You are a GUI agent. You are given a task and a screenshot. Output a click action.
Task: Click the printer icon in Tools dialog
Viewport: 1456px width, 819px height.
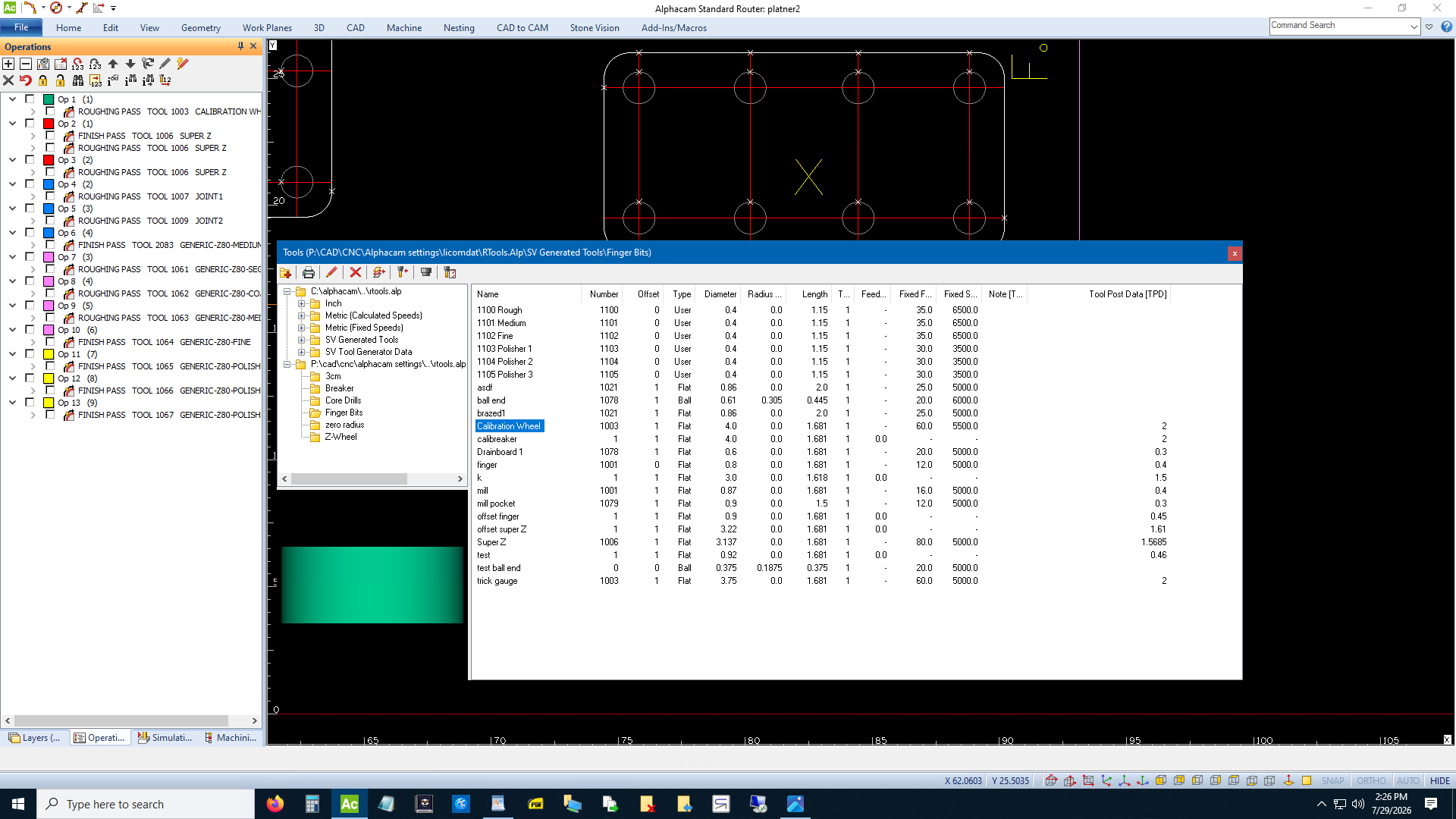tap(309, 272)
